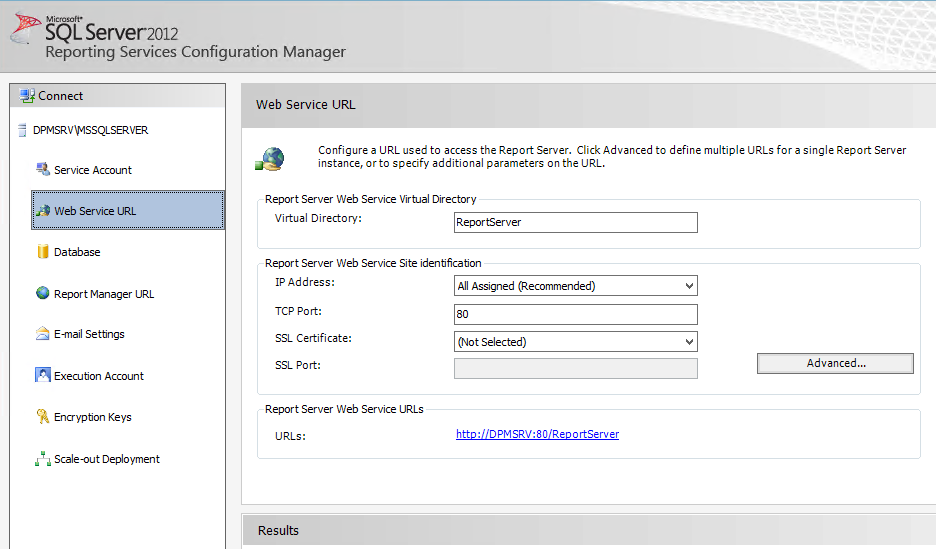The width and height of the screenshot is (936, 549).
Task: Click the globe icon beside the description
Action: (x=270, y=159)
